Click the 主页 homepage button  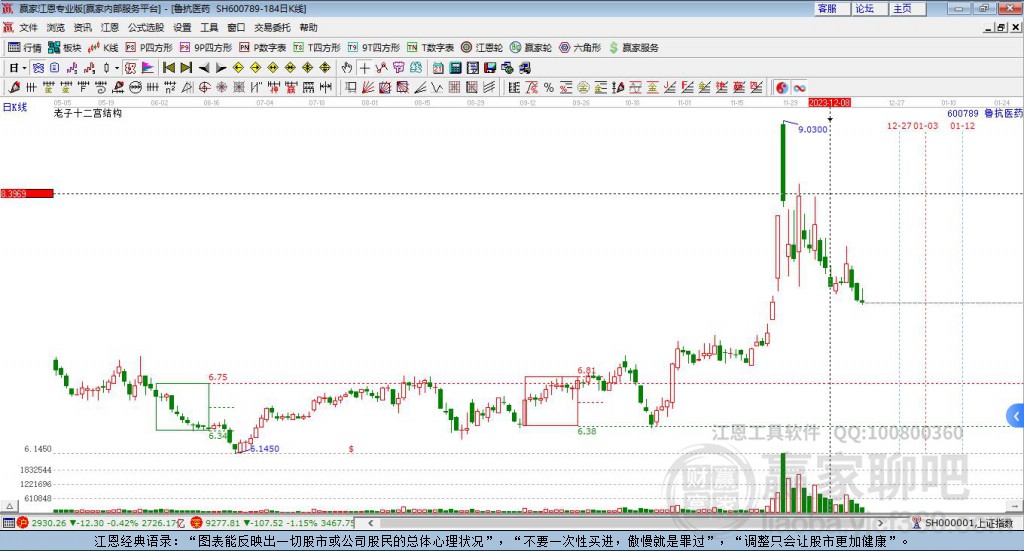click(x=908, y=8)
